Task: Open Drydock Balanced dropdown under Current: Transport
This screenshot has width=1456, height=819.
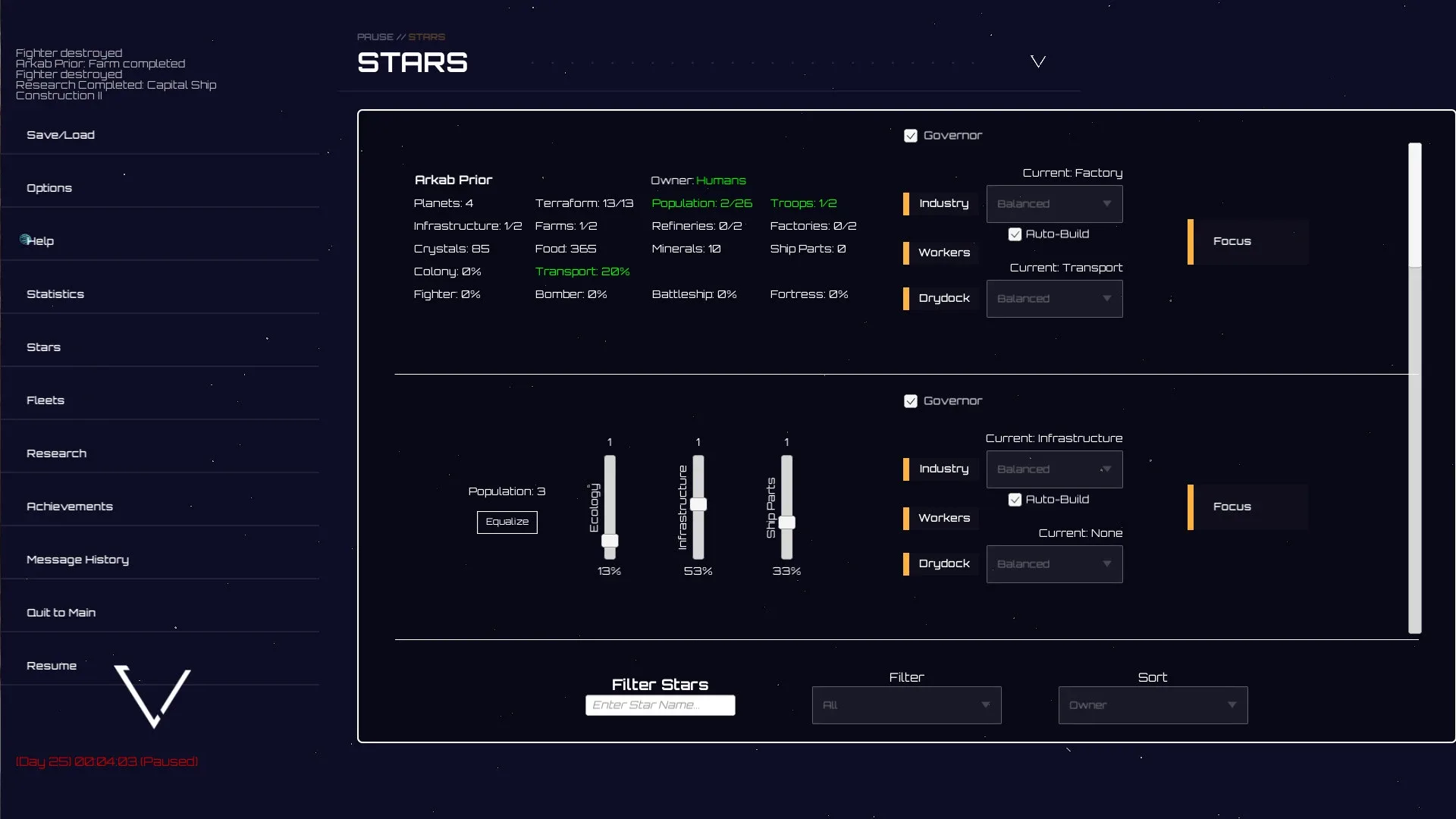Action: coord(1054,299)
